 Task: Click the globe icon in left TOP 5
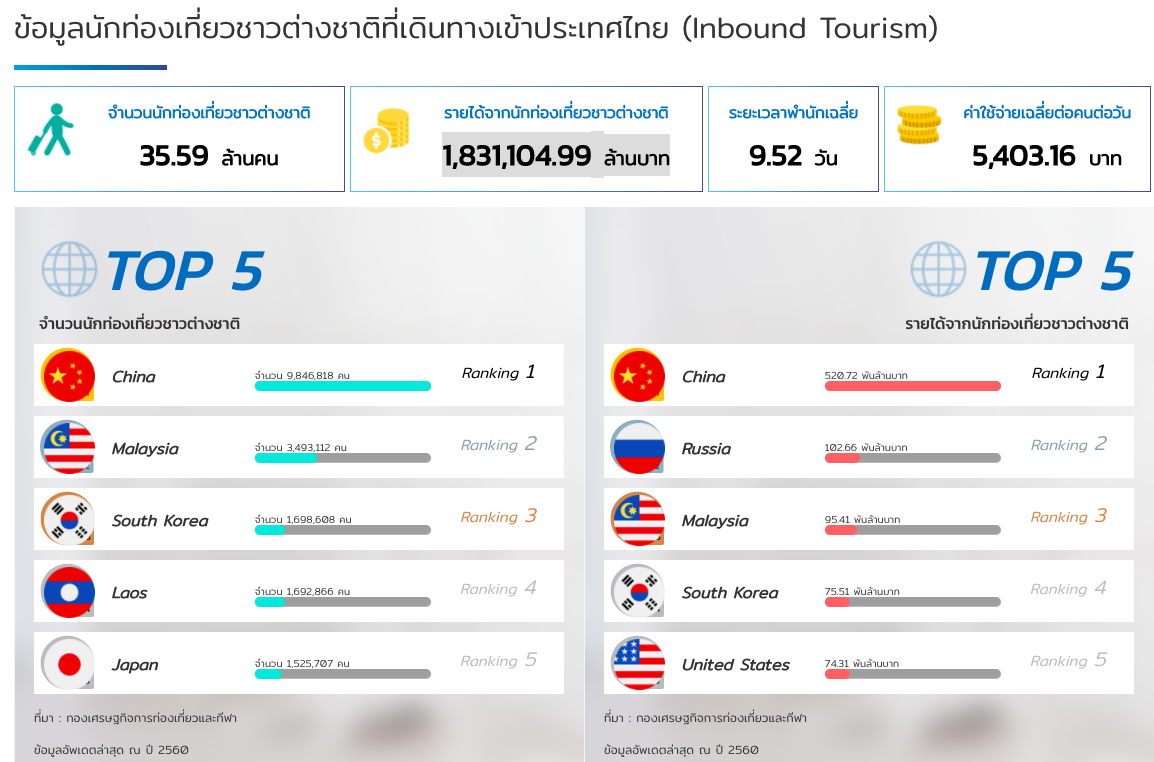pyautogui.click(x=69, y=269)
